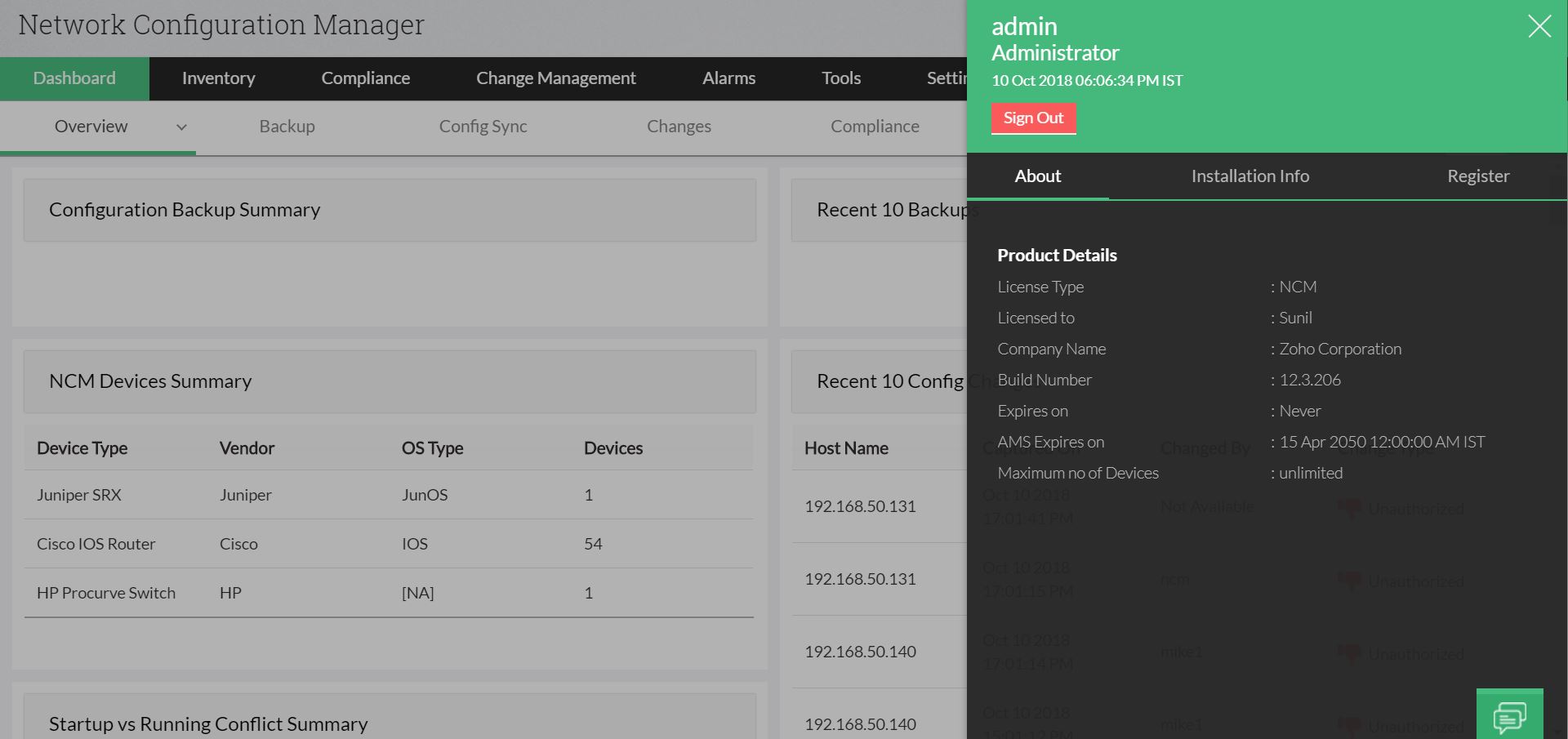The image size is (1568, 739).
Task: Click the Sign Out button
Action: [1033, 118]
